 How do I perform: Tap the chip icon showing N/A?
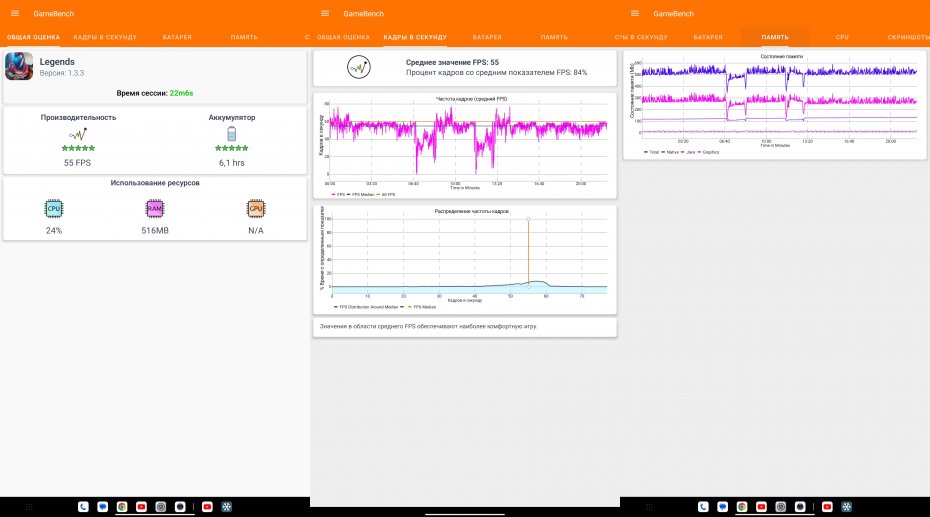click(256, 208)
